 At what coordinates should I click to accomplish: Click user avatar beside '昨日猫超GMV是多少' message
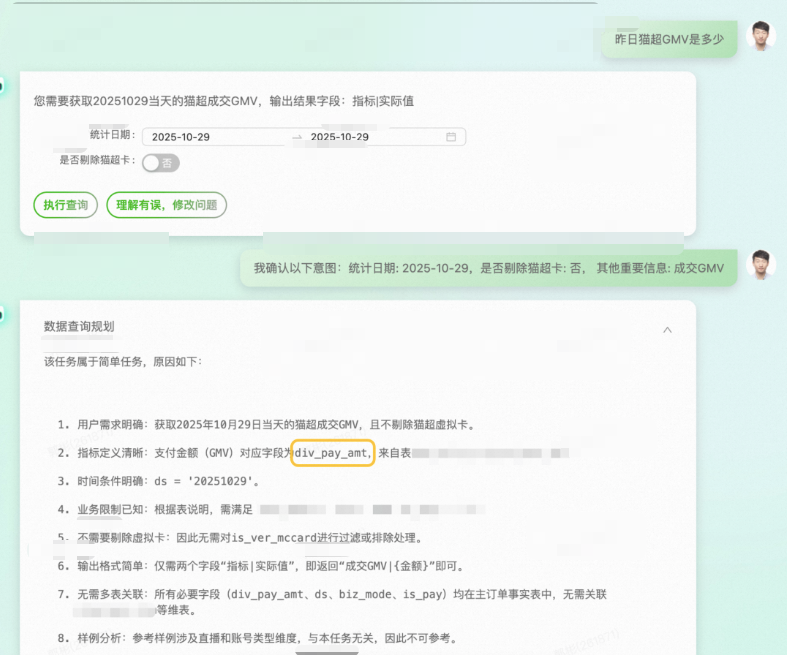pyautogui.click(x=761, y=37)
